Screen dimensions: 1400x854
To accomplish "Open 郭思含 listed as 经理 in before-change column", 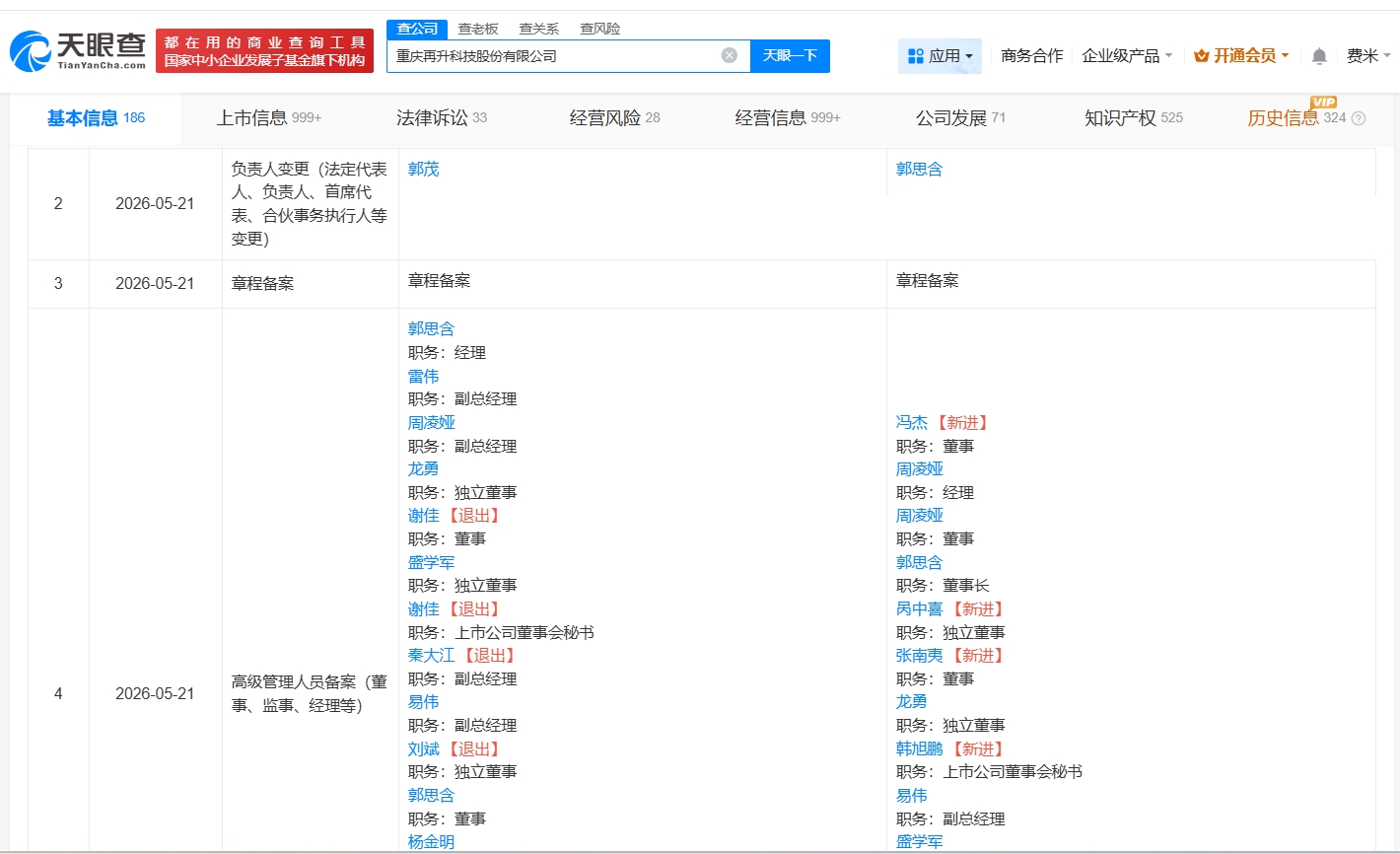I will pos(432,329).
